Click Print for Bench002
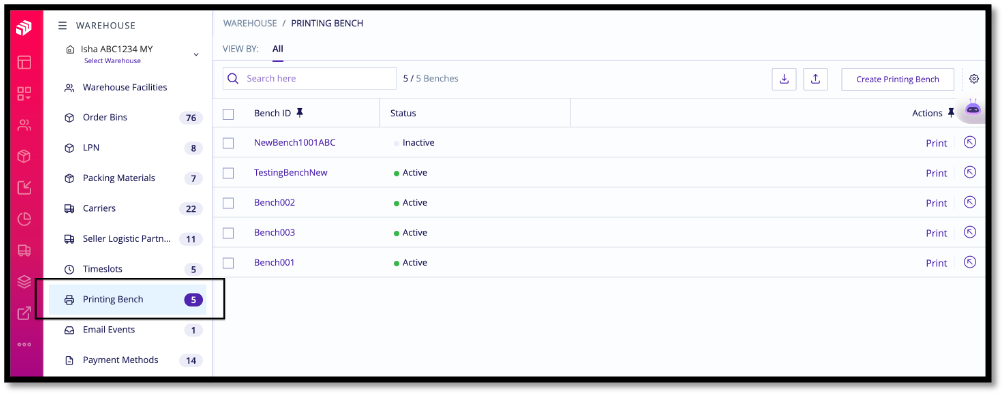Viewport: 1002px width, 395px height. tap(936, 203)
